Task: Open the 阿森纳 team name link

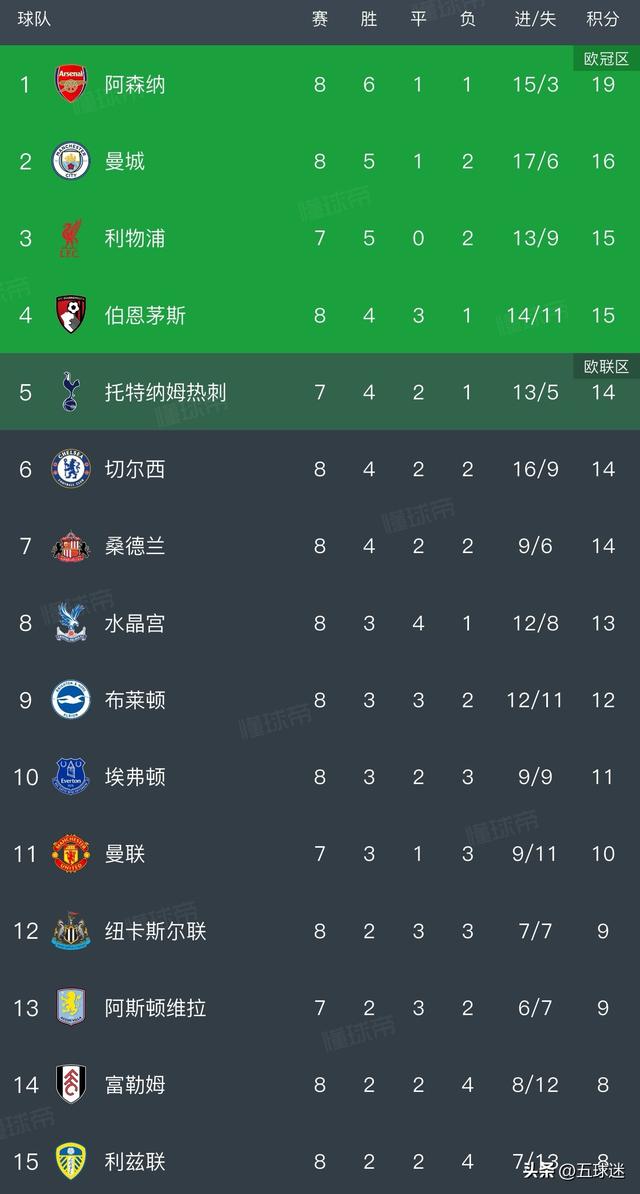Action: [x=135, y=84]
